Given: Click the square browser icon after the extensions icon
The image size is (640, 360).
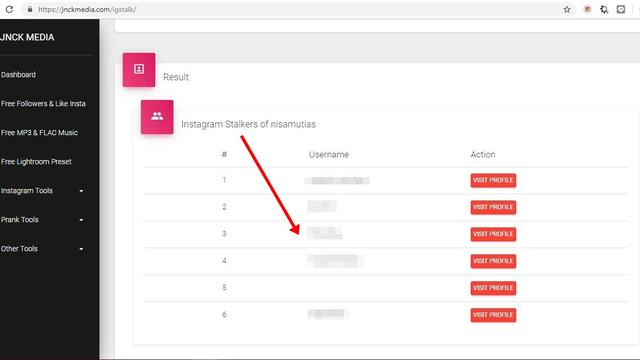Looking at the screenshot, I should click(621, 9).
